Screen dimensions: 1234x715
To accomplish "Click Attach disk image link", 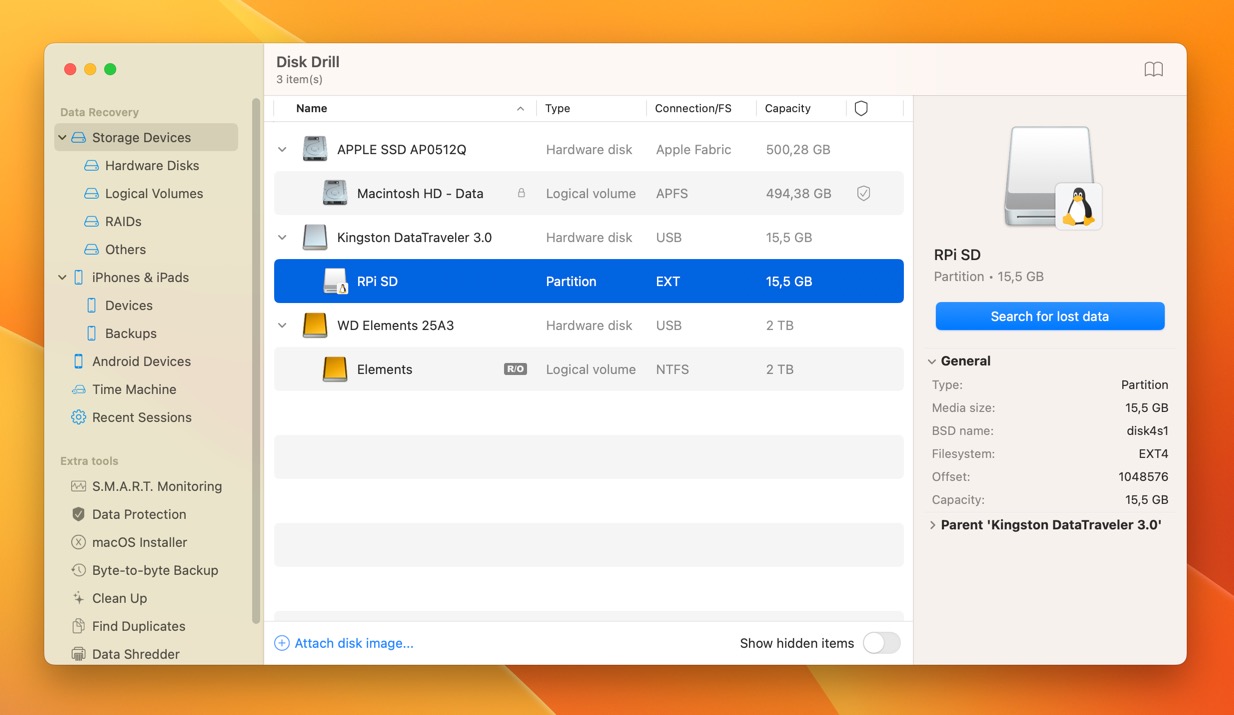I will coord(344,643).
